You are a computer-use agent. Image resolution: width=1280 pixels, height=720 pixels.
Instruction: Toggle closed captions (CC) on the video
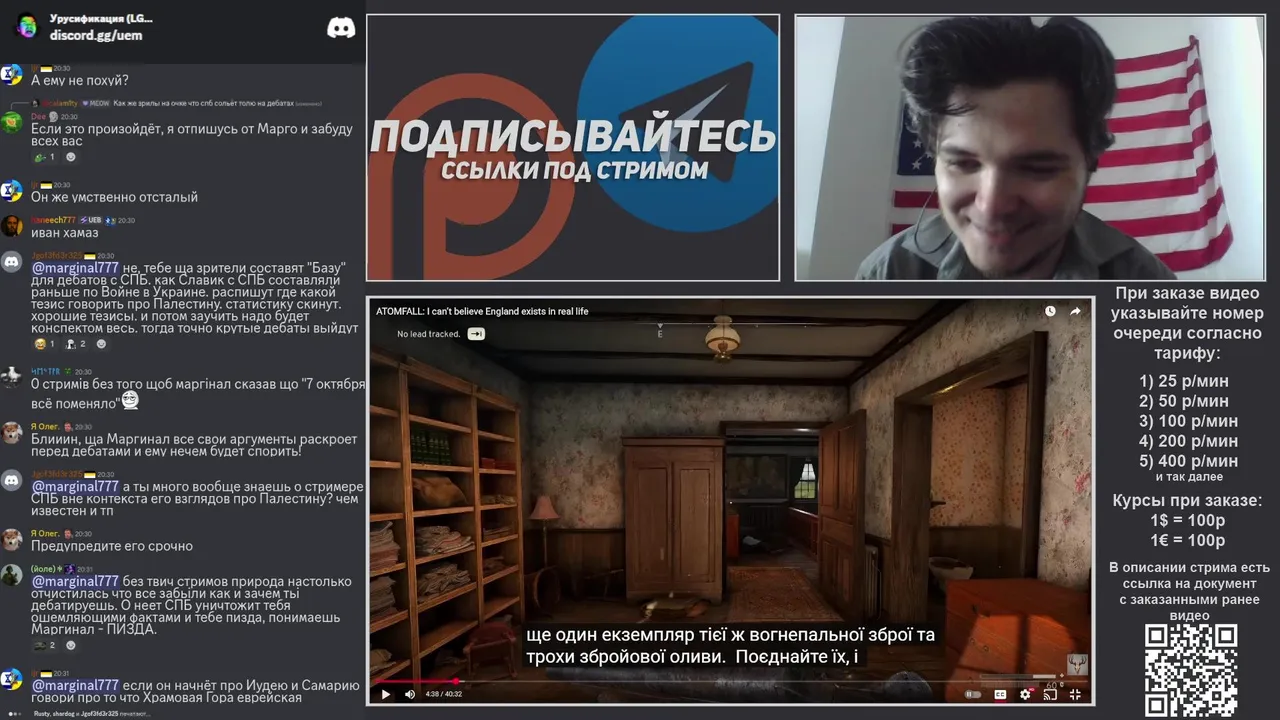1000,694
